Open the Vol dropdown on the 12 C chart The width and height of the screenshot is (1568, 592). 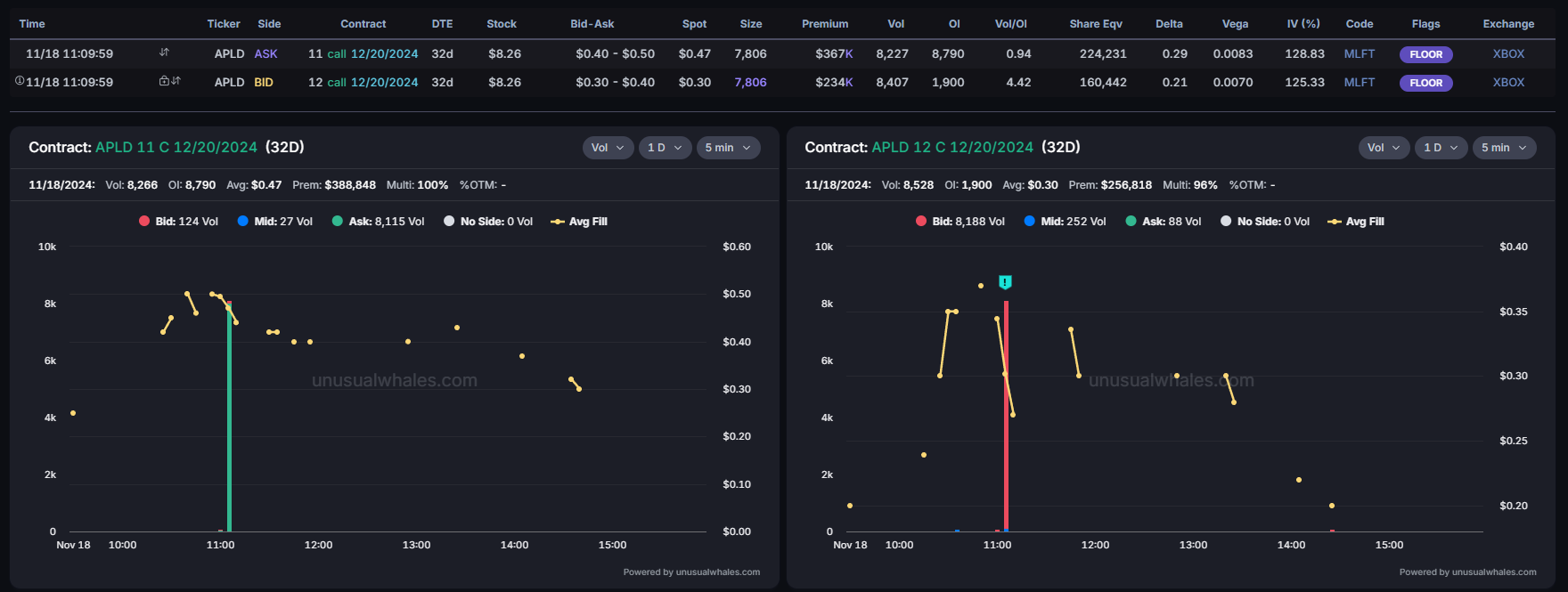click(x=1384, y=148)
